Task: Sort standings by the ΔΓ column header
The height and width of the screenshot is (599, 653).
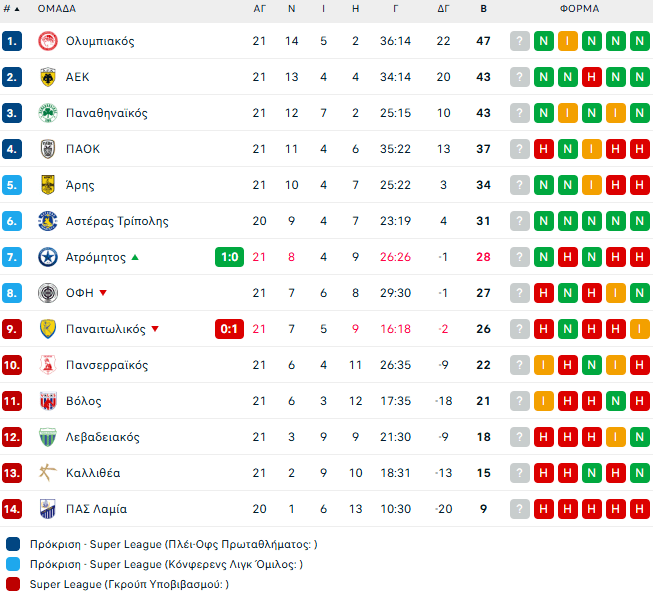Action: (443, 9)
